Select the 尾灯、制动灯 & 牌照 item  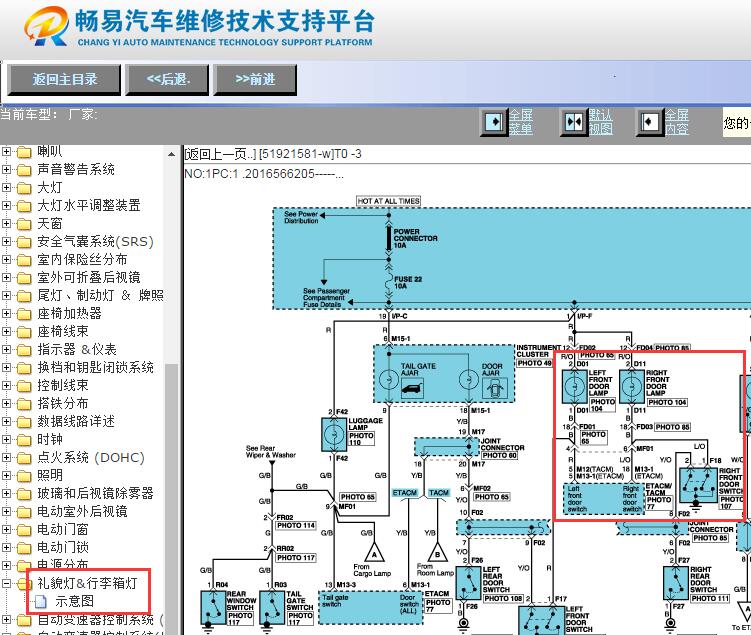tap(101, 295)
